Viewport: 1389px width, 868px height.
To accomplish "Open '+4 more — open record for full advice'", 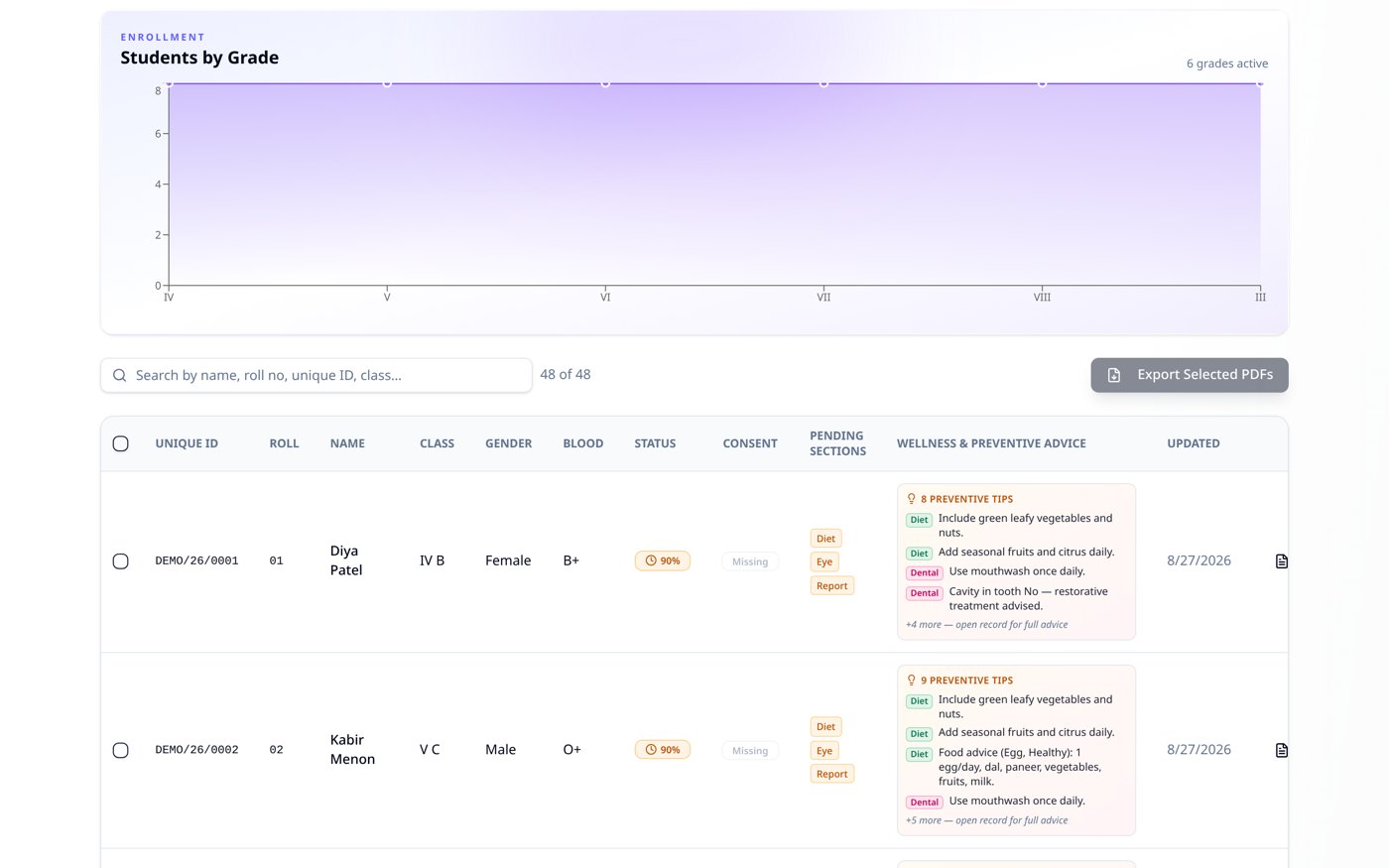I will point(986,625).
